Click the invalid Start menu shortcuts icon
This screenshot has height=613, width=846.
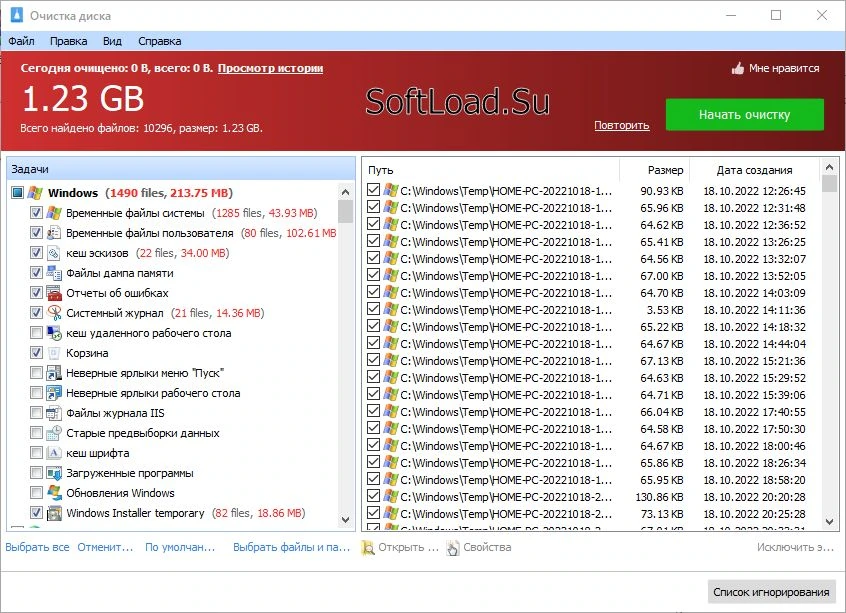[54, 372]
